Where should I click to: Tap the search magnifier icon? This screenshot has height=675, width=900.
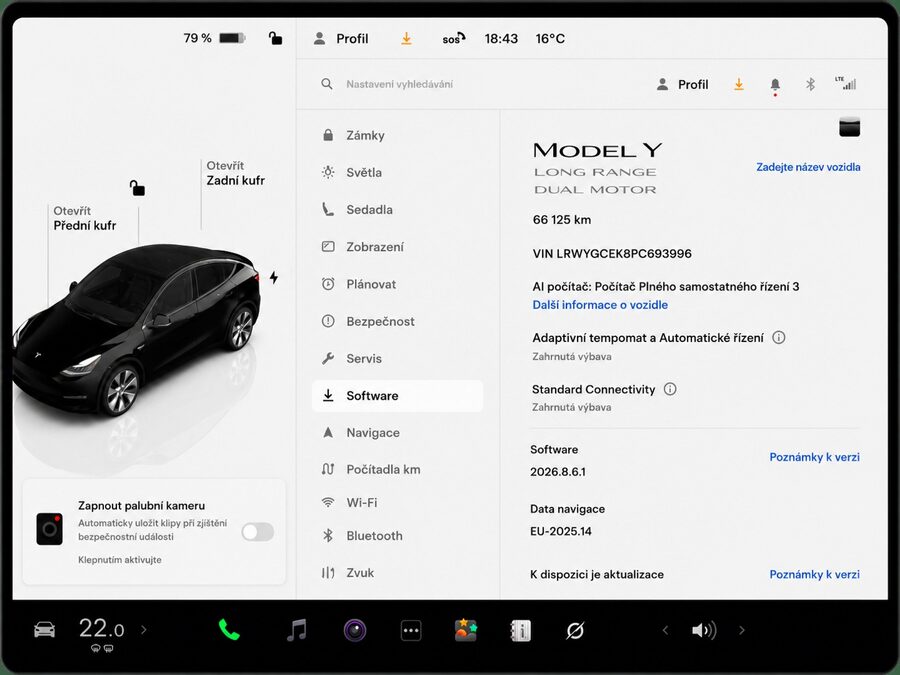click(327, 84)
